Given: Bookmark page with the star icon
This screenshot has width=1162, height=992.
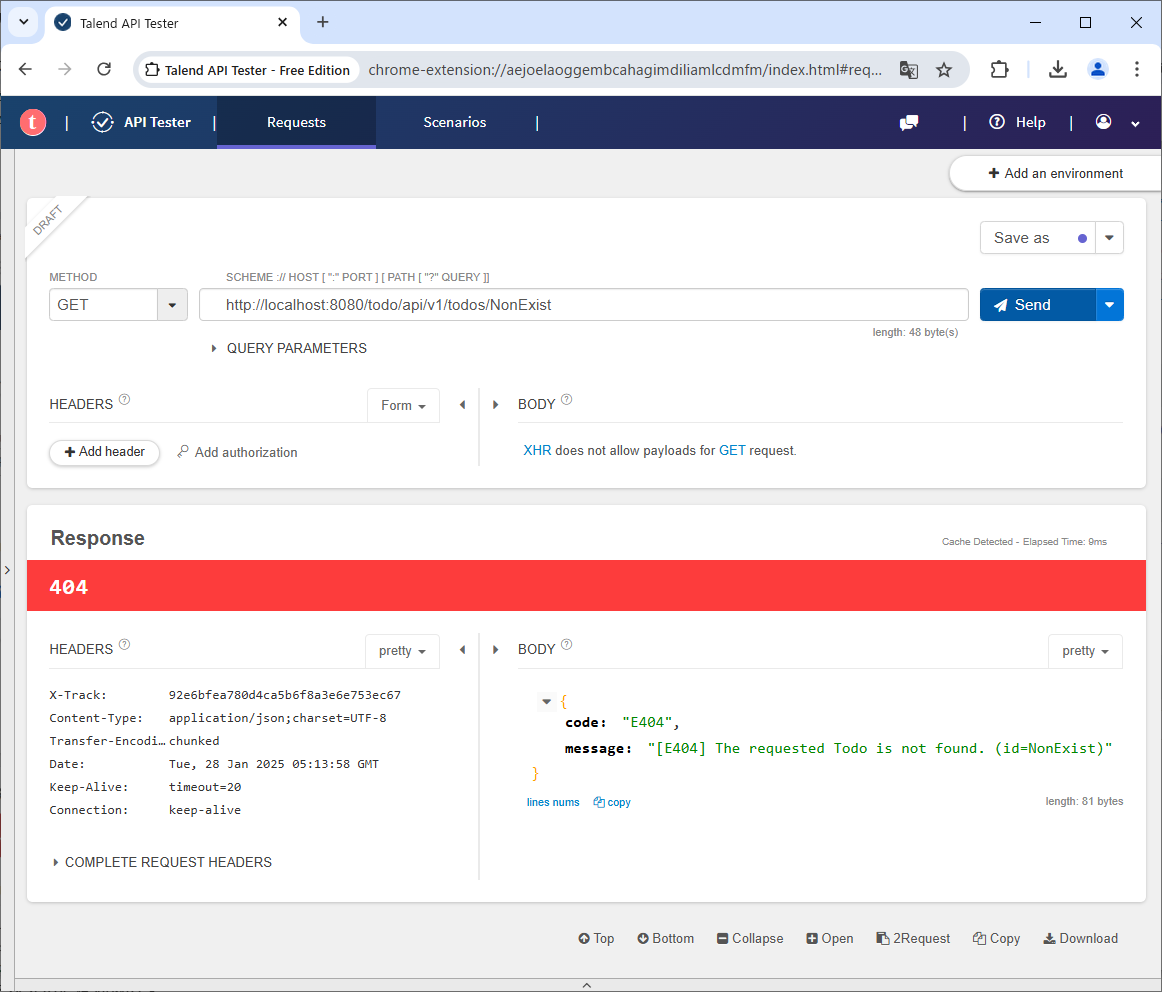Looking at the screenshot, I should coord(944,70).
